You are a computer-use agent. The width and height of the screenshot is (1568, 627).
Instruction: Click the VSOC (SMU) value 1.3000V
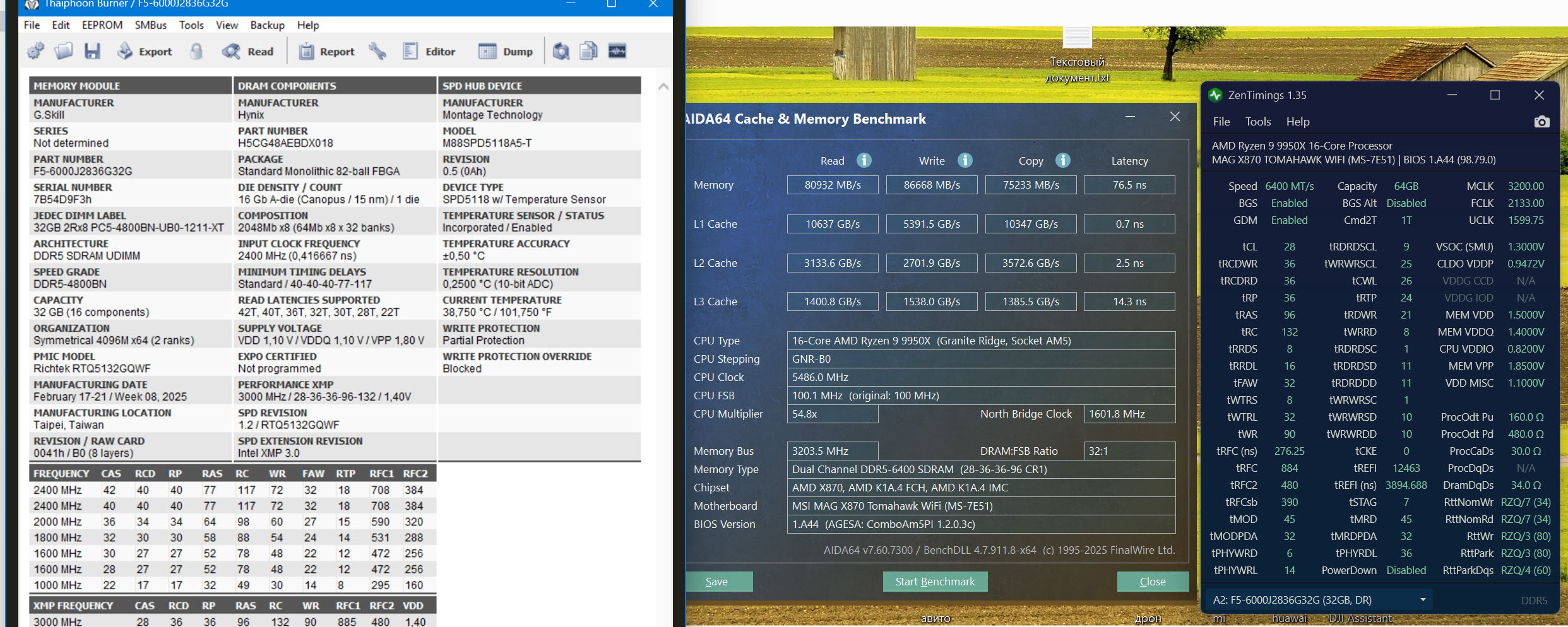1526,247
